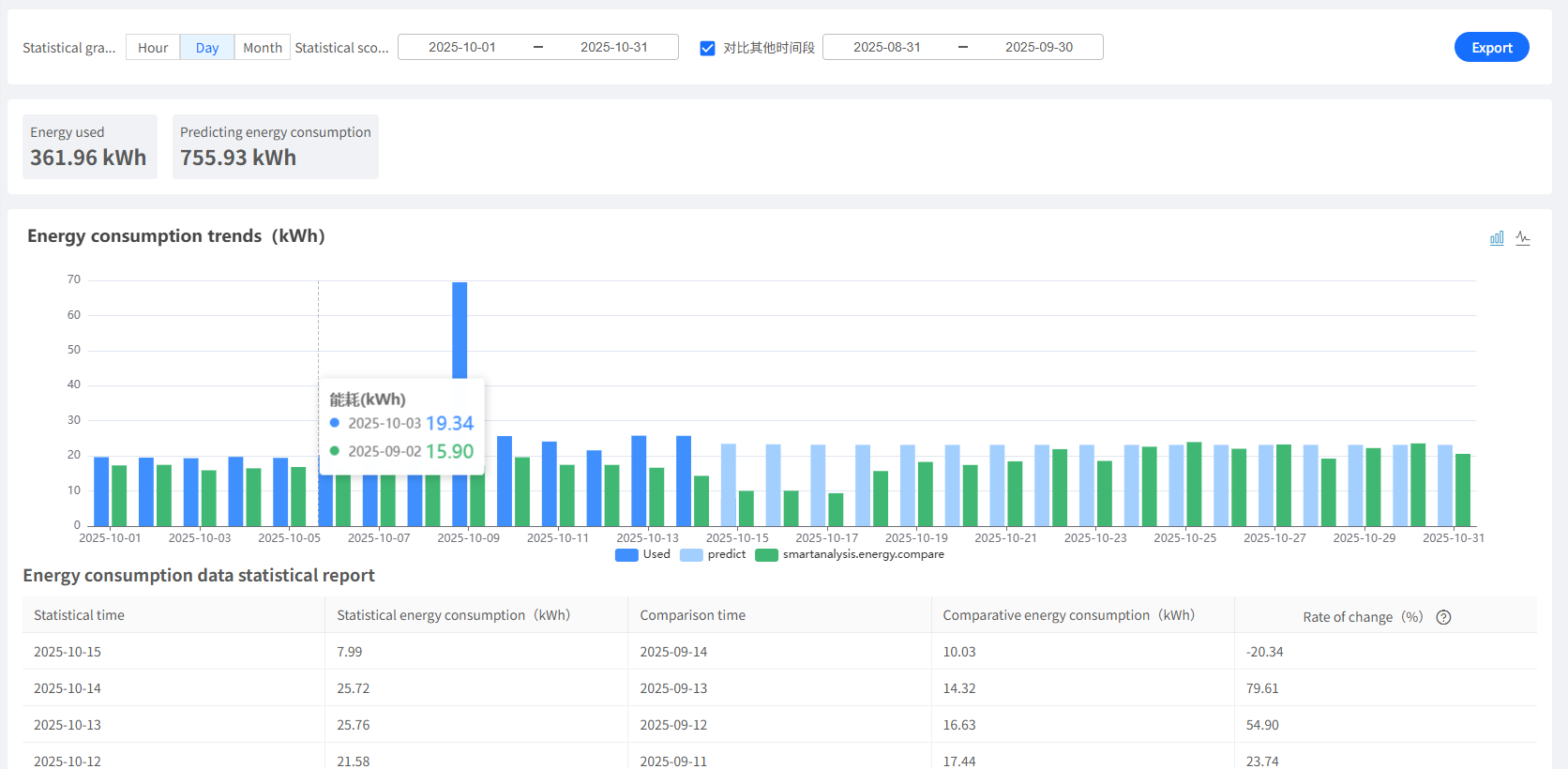Uncheck the compare other time period checkbox

coord(707,48)
